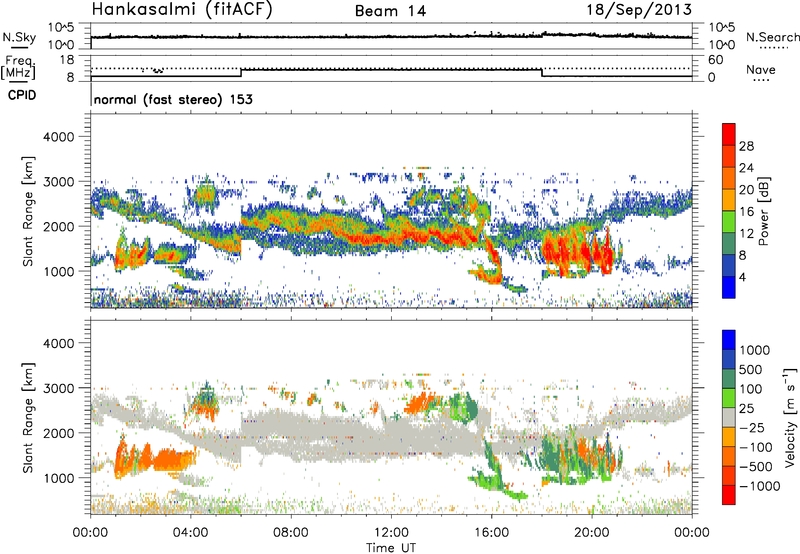Select 'Slant Range [km]' label of velocity panel
This screenshot has width=800, height=554.
(x=28, y=417)
